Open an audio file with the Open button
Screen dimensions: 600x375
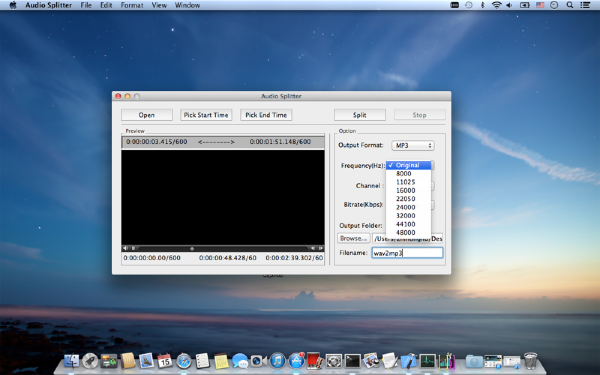coord(147,115)
